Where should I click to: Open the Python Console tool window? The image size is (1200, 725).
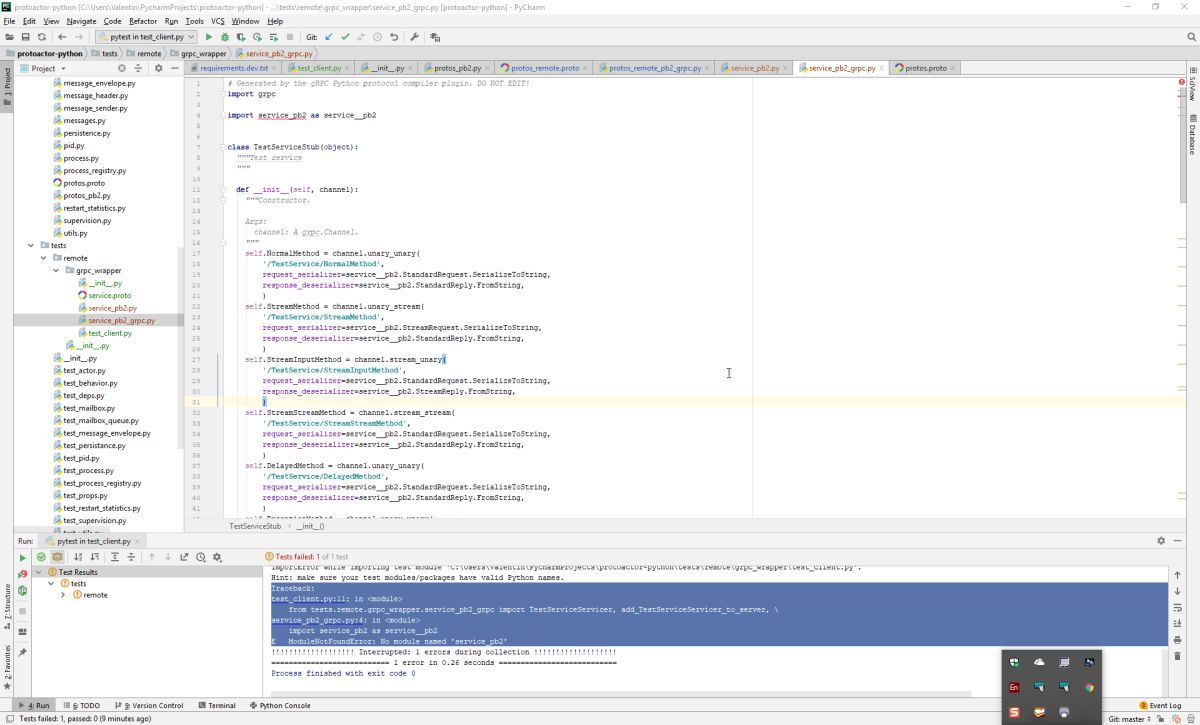[x=279, y=706]
